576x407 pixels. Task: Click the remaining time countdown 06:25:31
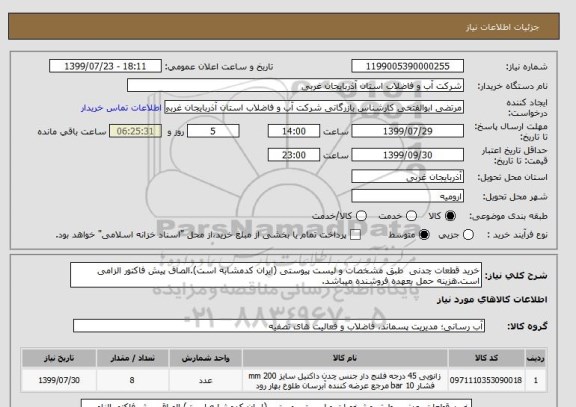(135, 131)
